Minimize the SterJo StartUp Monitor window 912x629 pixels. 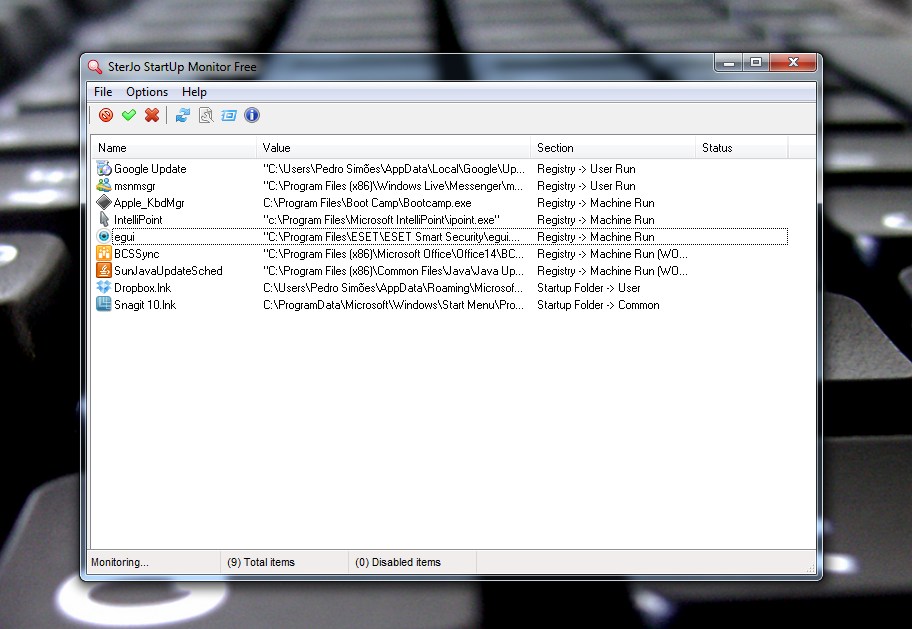tap(728, 62)
